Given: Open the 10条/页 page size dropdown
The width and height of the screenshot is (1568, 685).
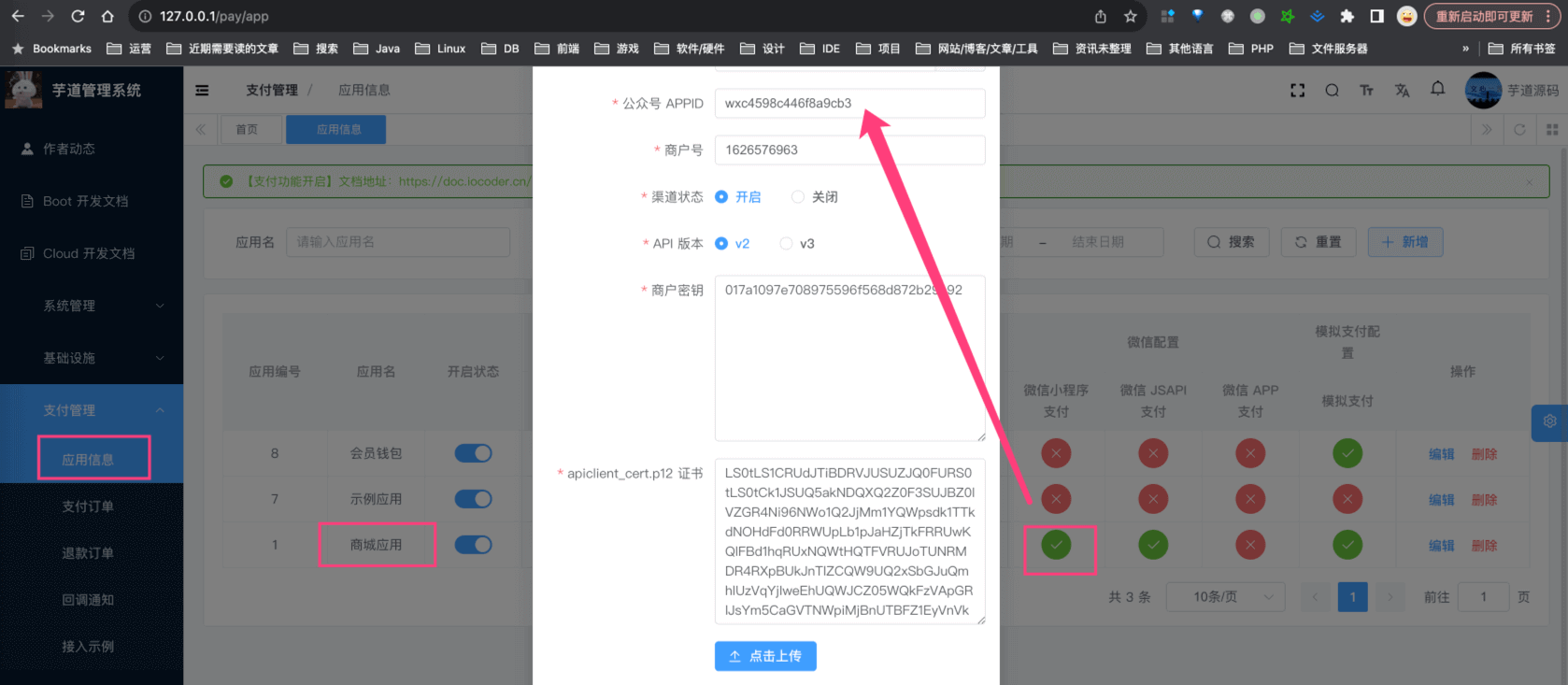Looking at the screenshot, I should point(1224,597).
